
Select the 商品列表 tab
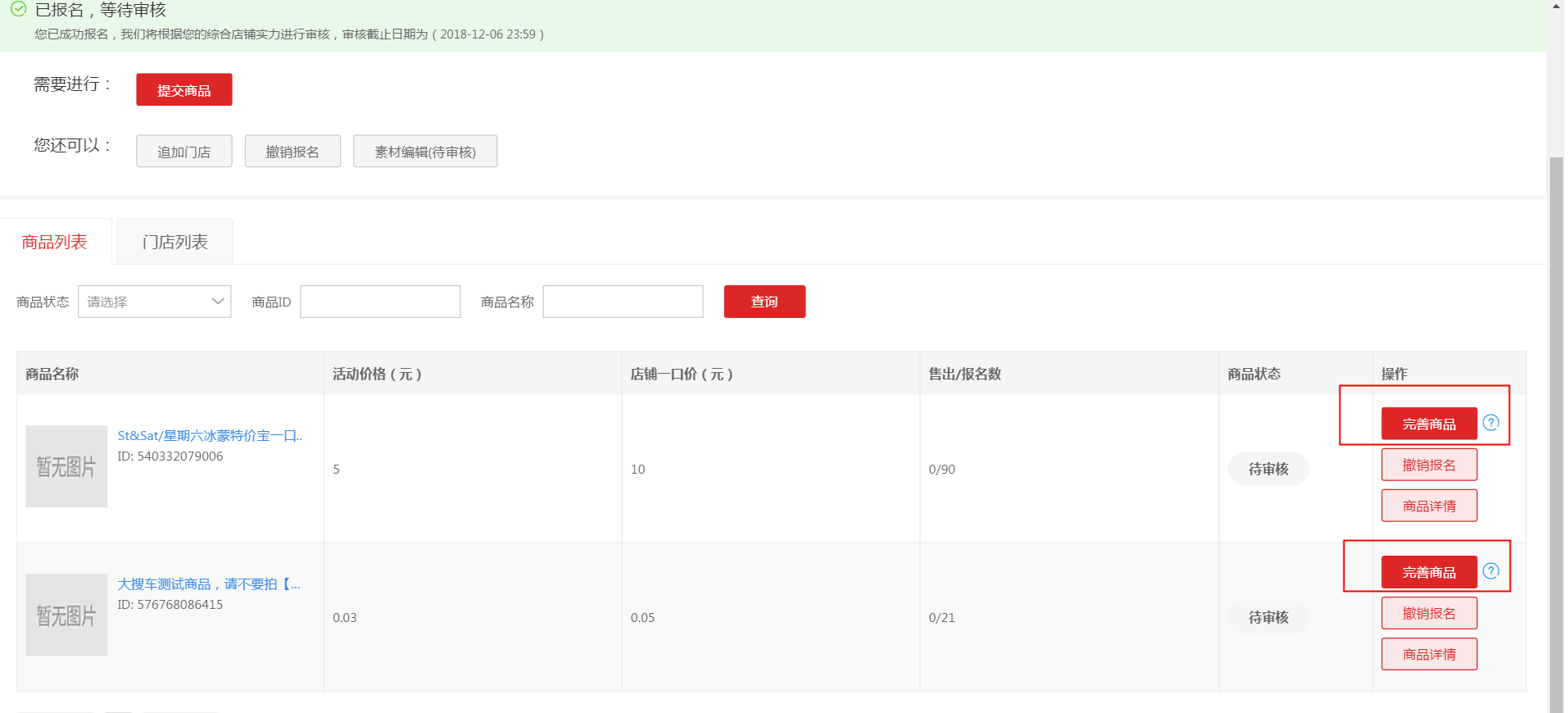(x=55, y=242)
